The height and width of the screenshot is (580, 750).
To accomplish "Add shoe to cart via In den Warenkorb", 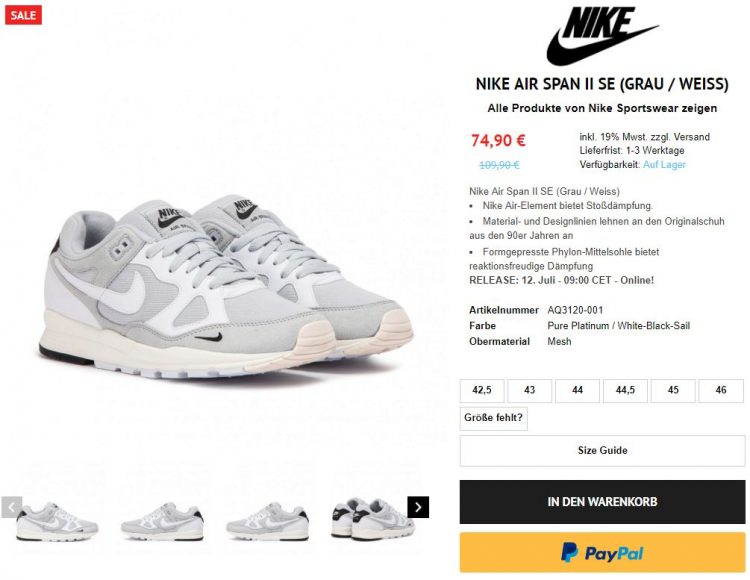I will pyautogui.click(x=602, y=502).
